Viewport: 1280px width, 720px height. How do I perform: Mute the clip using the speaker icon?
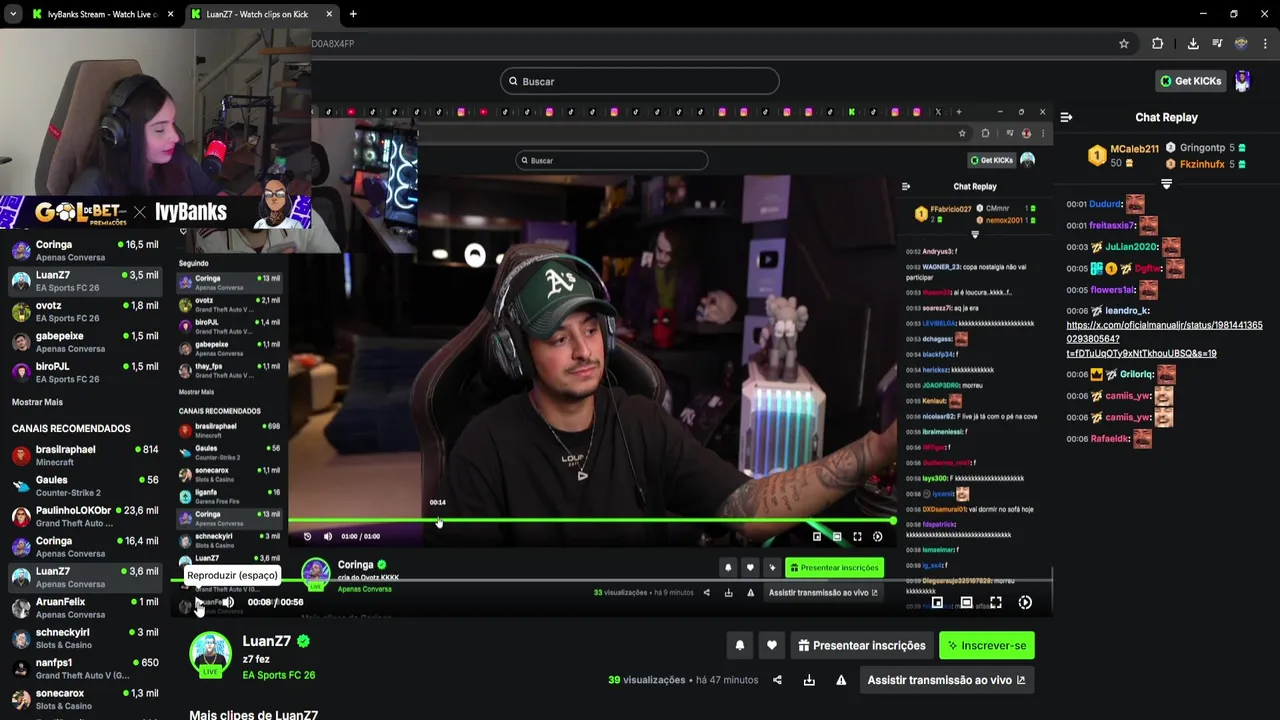pyautogui.click(x=228, y=602)
